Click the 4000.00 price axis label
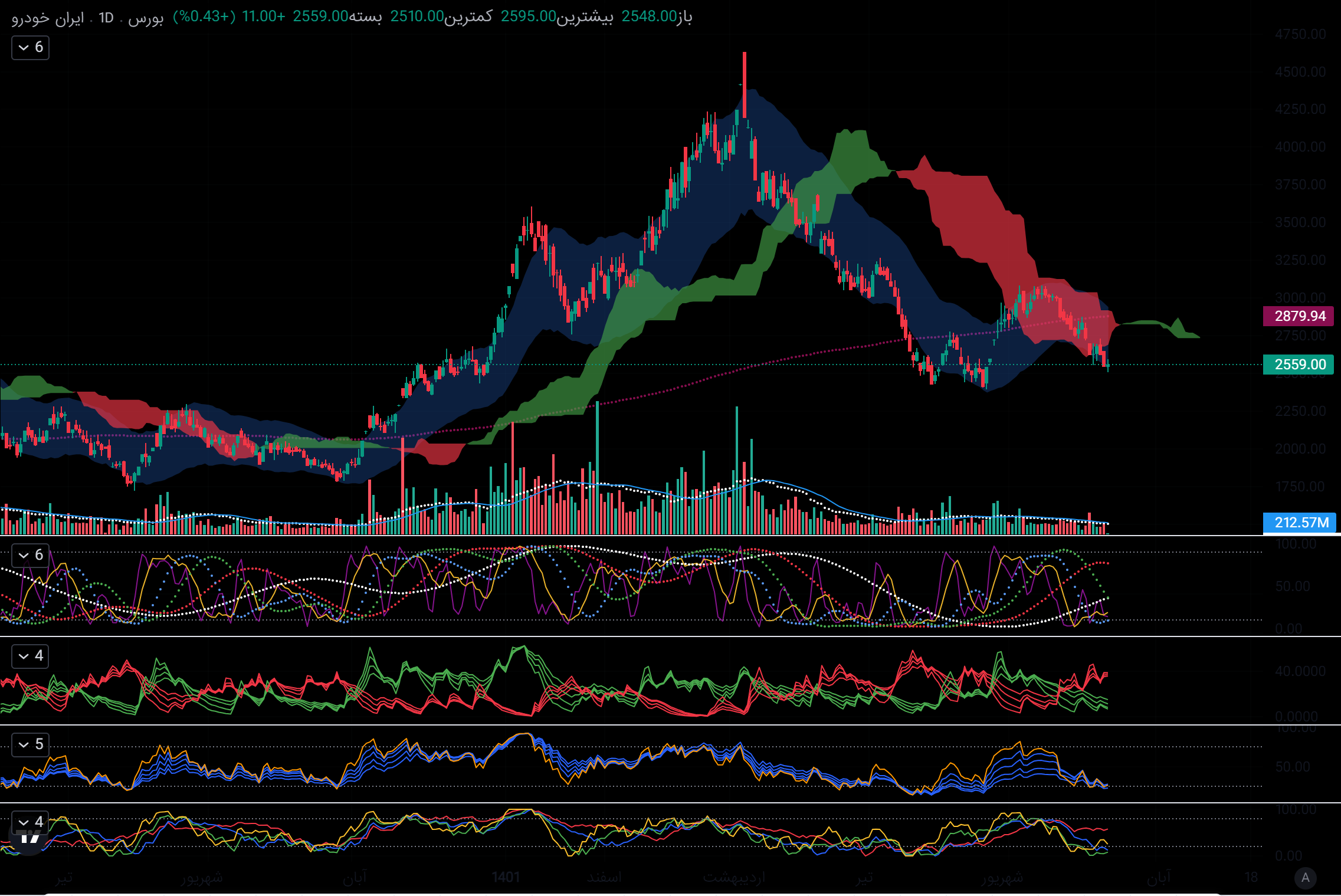 [x=1300, y=147]
